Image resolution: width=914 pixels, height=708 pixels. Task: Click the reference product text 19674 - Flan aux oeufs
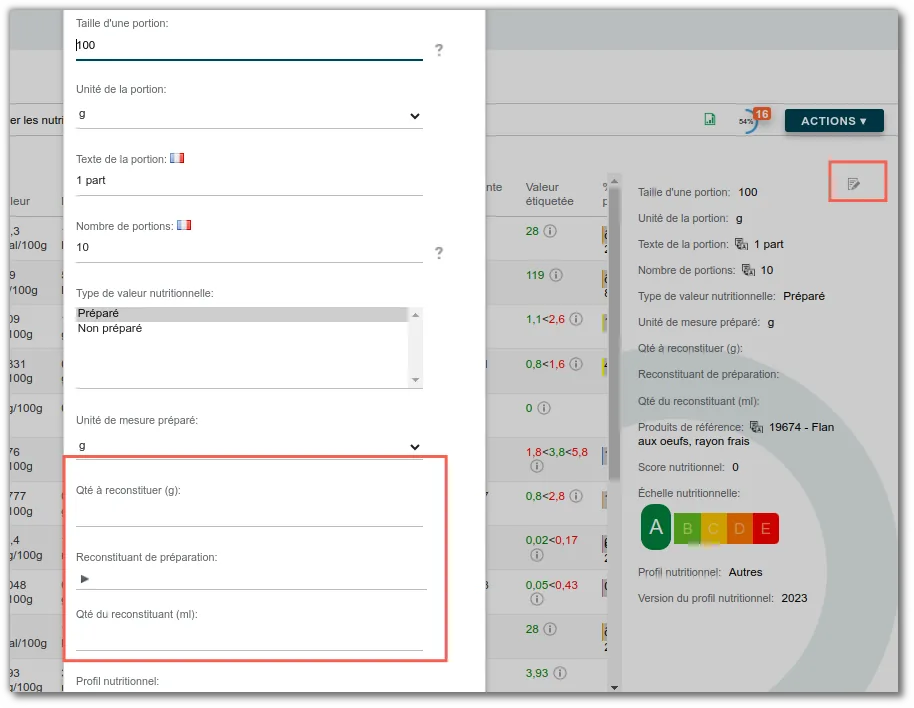pyautogui.click(x=736, y=434)
